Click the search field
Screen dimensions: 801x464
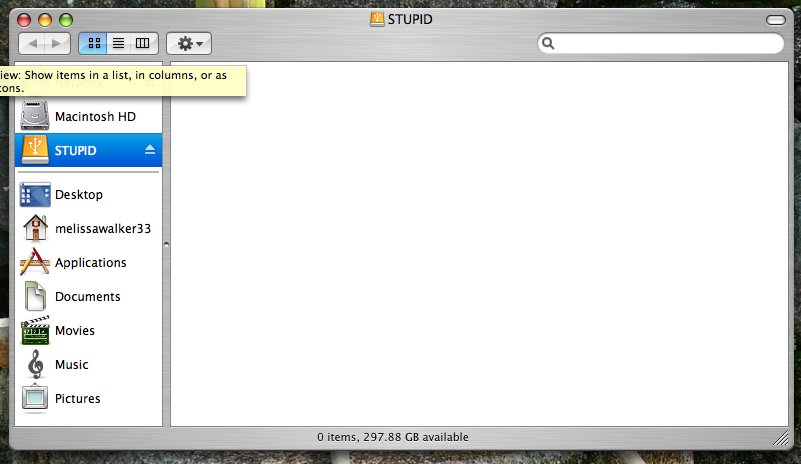(661, 43)
